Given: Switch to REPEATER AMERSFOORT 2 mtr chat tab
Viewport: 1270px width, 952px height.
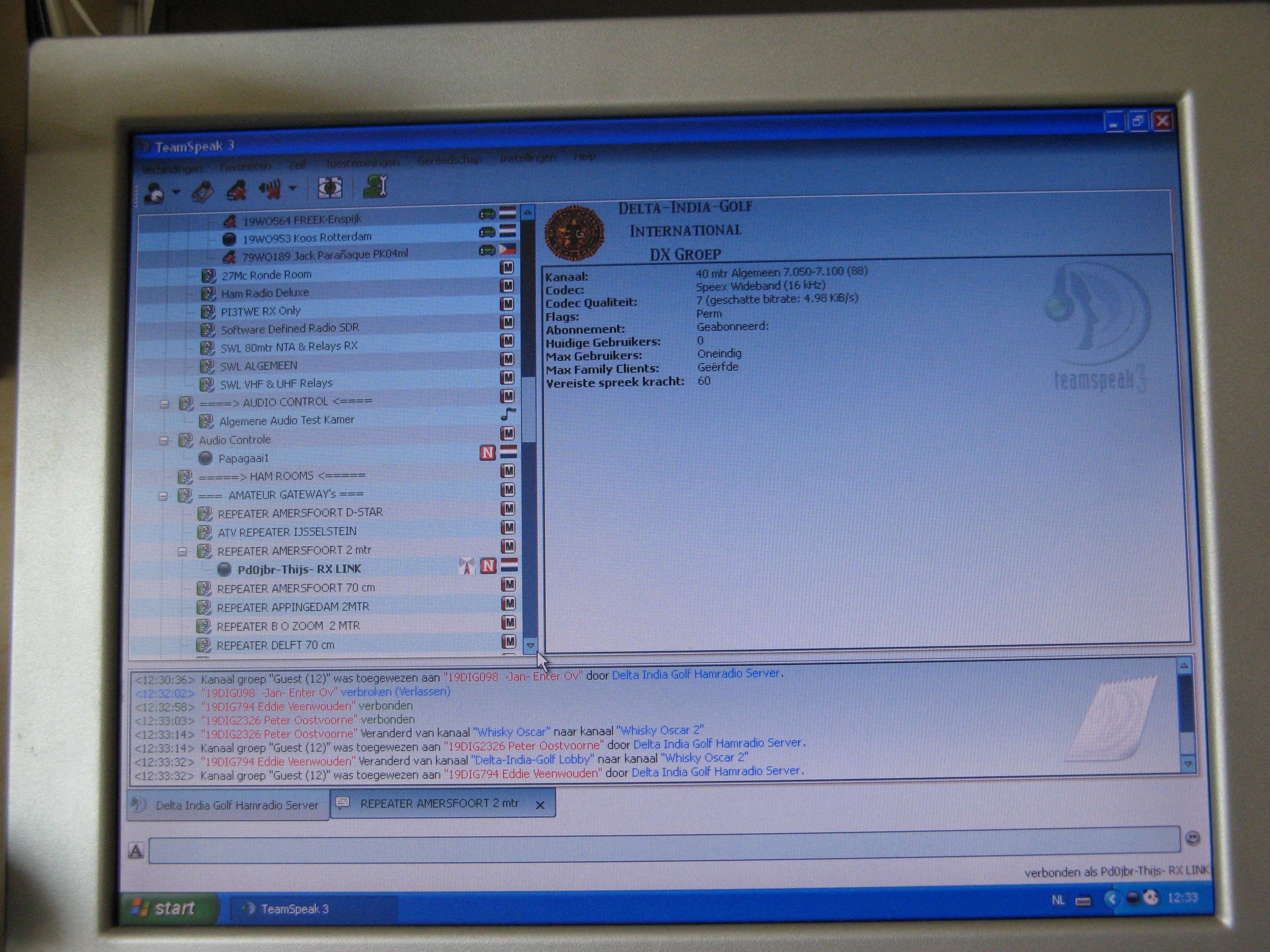Looking at the screenshot, I should coord(443,803).
